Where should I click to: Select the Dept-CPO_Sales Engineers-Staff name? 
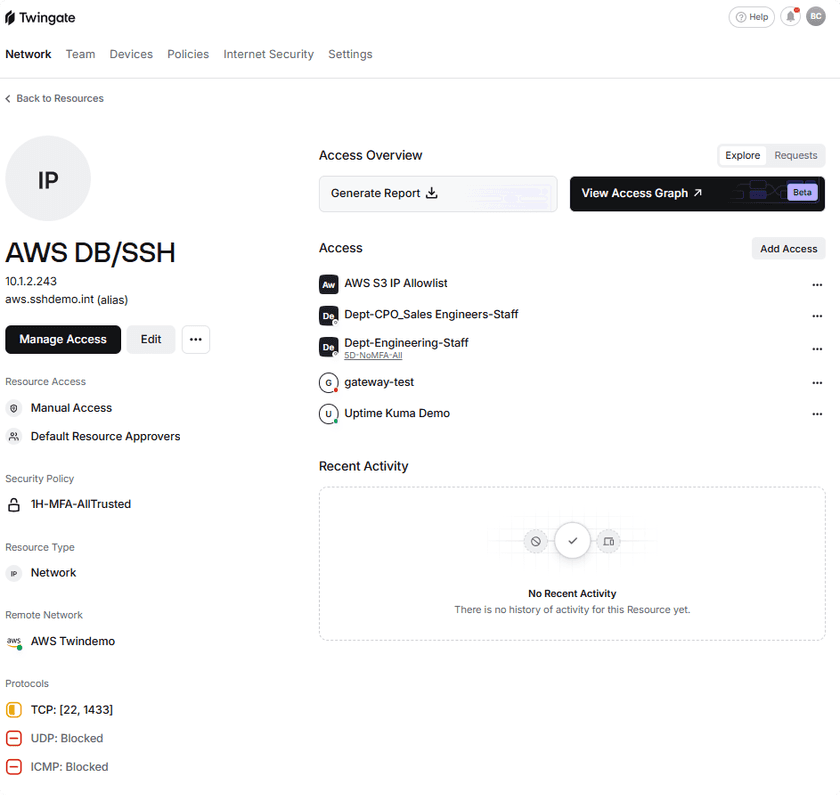[431, 314]
